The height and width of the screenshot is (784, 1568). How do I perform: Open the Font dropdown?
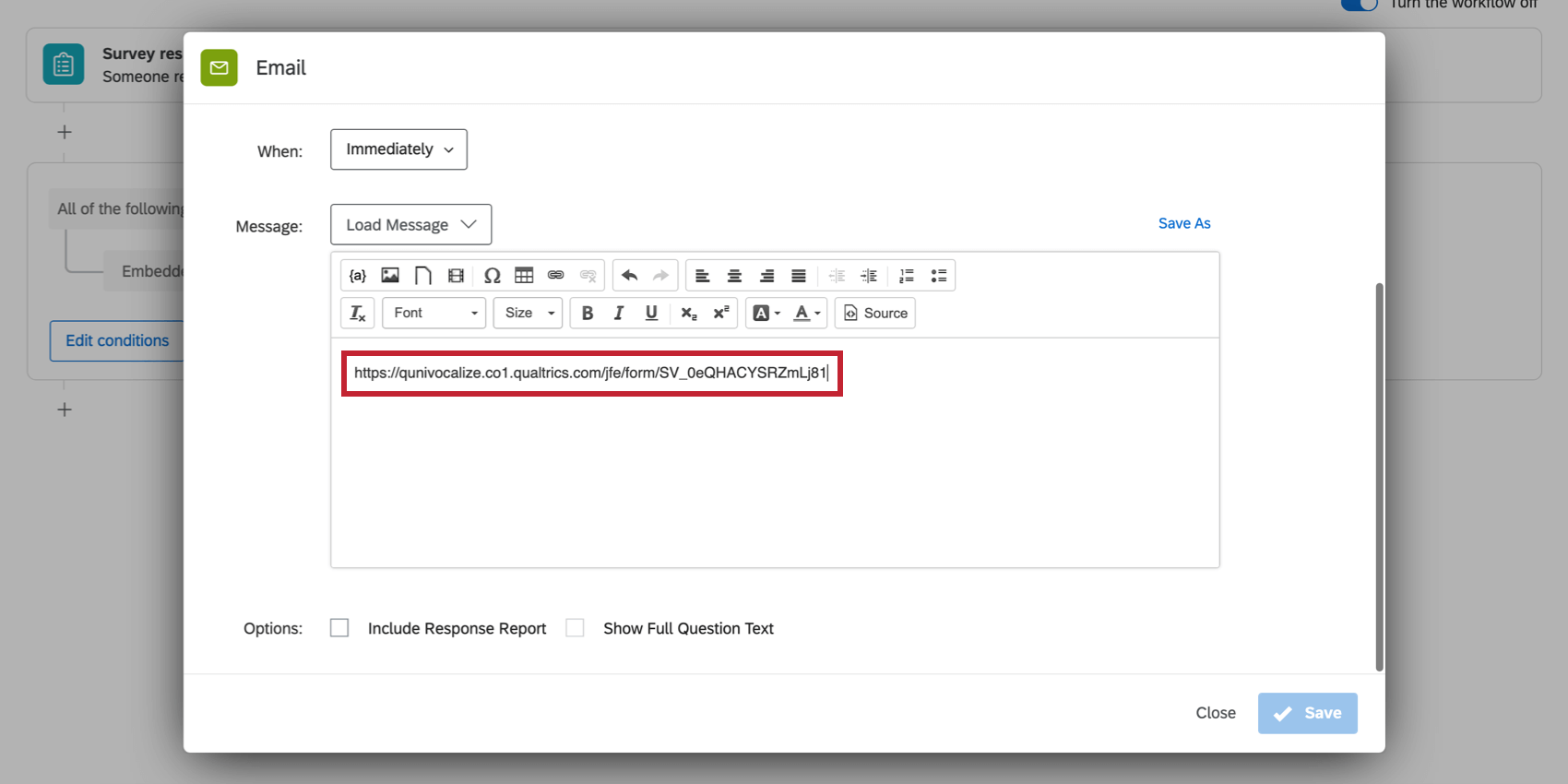(x=434, y=314)
